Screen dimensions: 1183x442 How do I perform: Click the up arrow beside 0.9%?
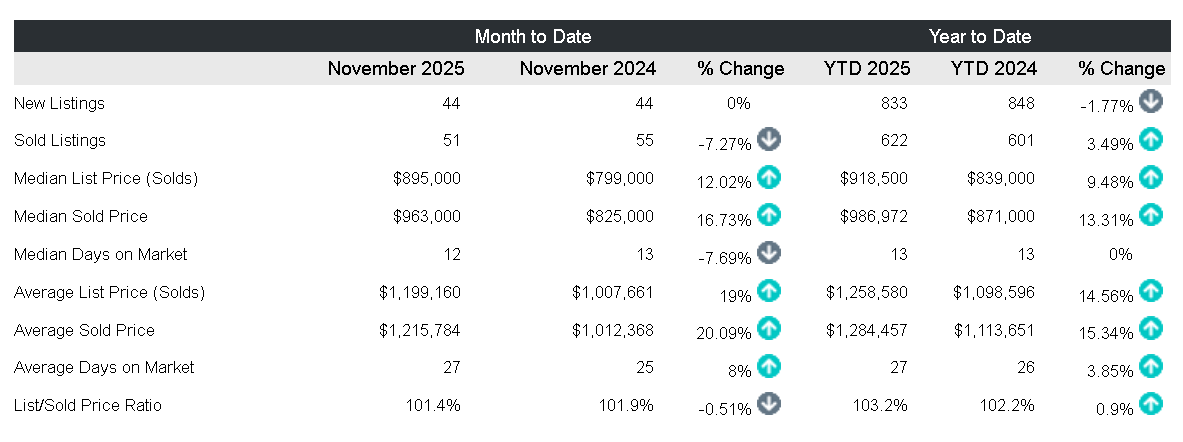point(1151,403)
